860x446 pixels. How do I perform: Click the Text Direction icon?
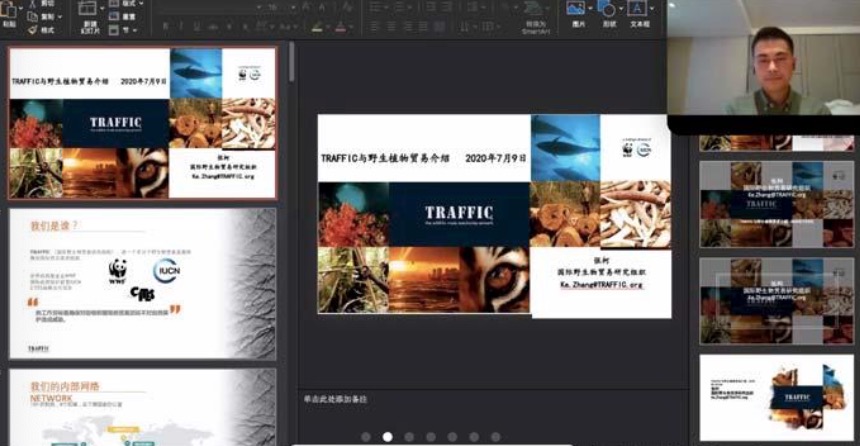click(x=467, y=26)
